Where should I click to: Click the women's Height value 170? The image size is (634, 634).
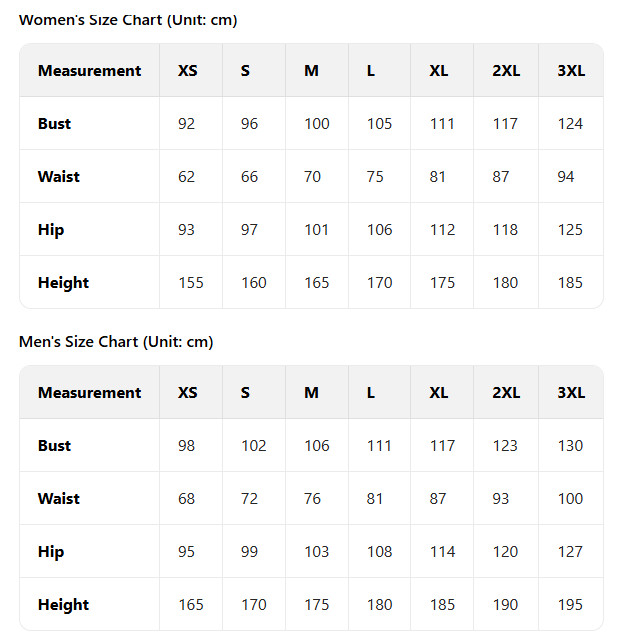click(x=379, y=283)
